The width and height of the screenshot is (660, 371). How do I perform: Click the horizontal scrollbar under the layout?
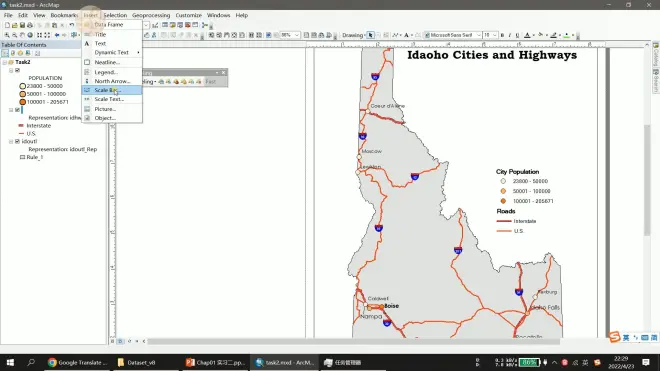[x=354, y=341]
